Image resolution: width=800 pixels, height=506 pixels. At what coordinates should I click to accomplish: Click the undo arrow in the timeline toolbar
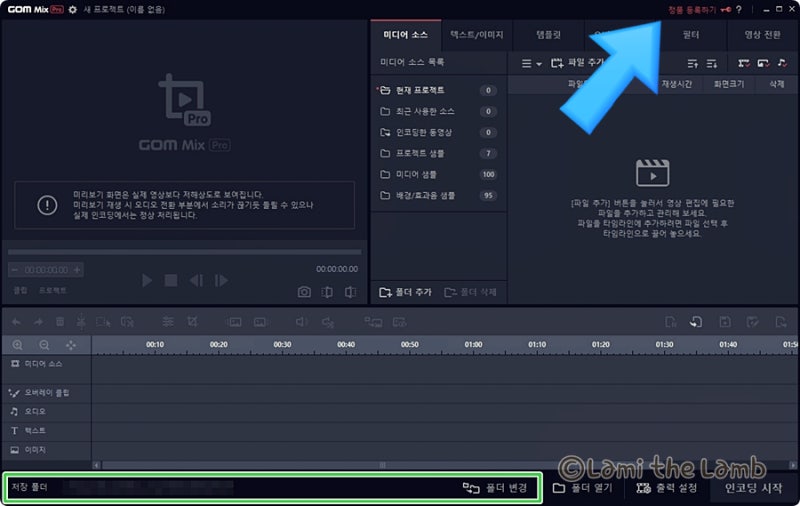tap(16, 322)
